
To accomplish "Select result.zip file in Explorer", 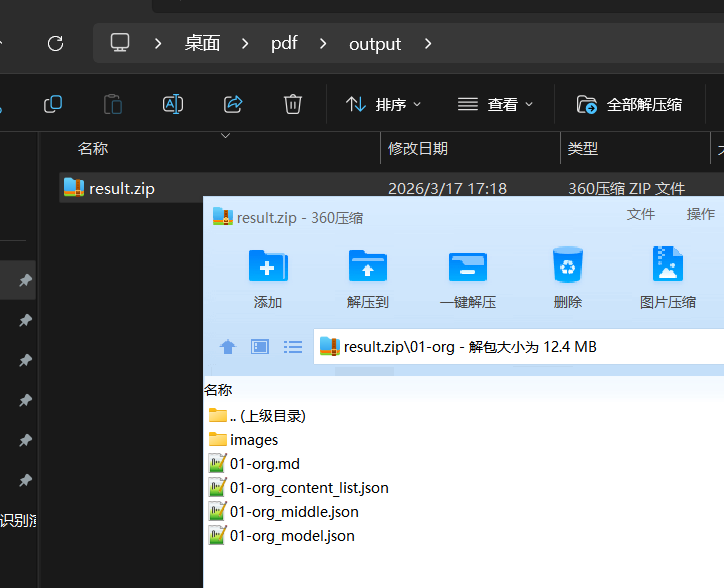I will (122, 188).
